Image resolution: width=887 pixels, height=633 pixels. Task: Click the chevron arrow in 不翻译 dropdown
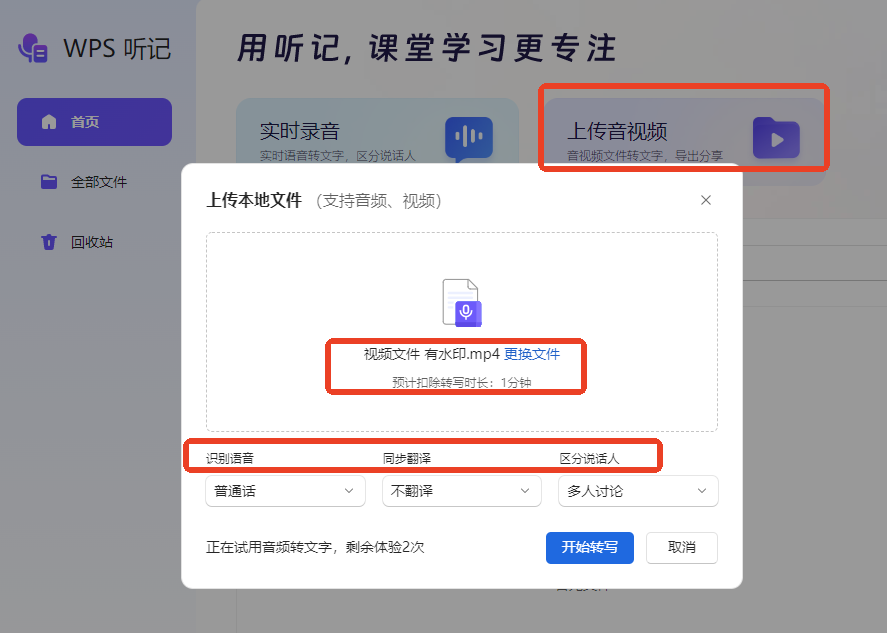(x=525, y=491)
